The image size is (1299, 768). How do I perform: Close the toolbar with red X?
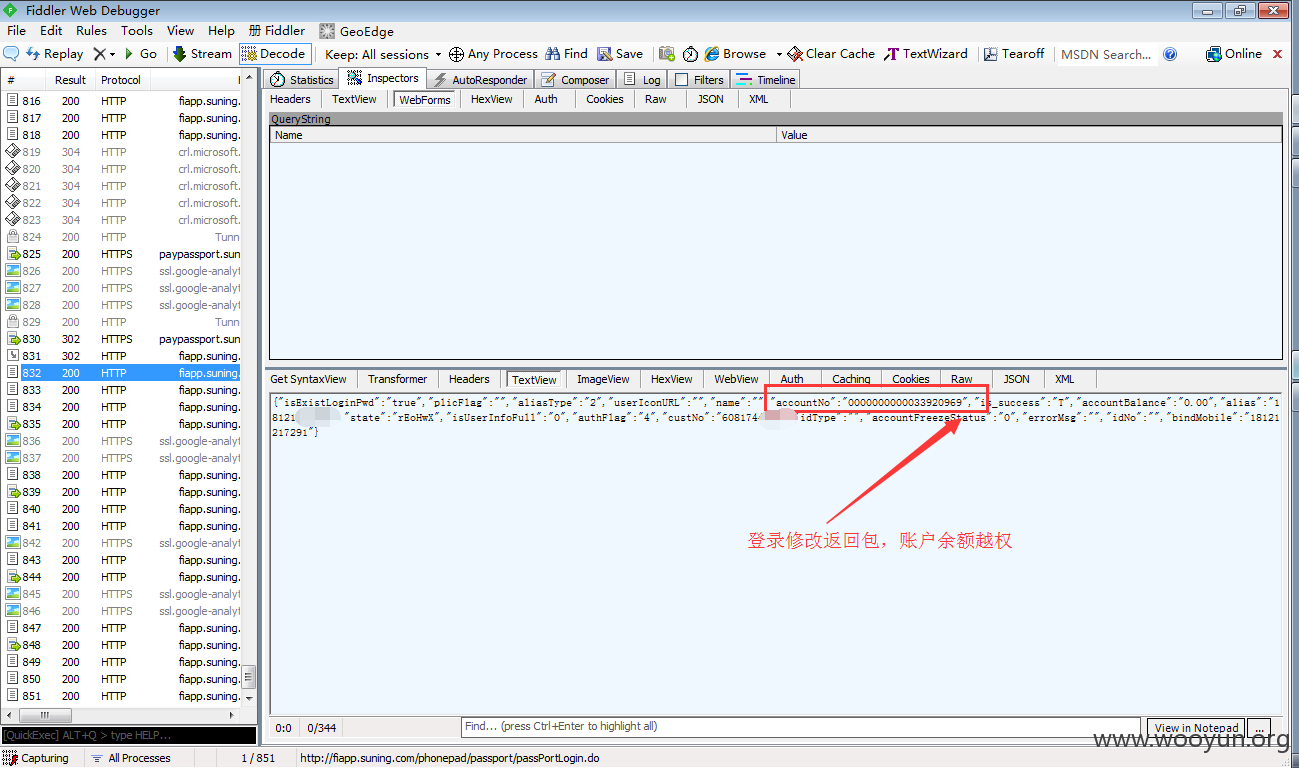pyautogui.click(x=1277, y=54)
